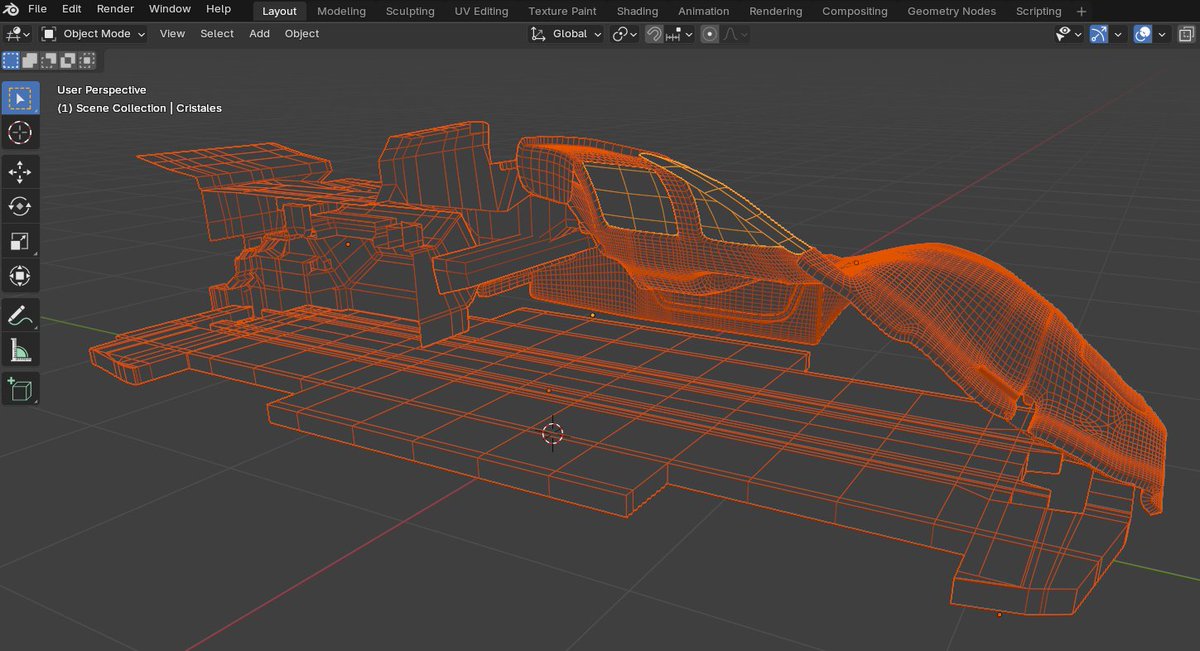Viewport: 1200px width, 651px height.
Task: Open the Render menu in the top bar
Action: (114, 9)
